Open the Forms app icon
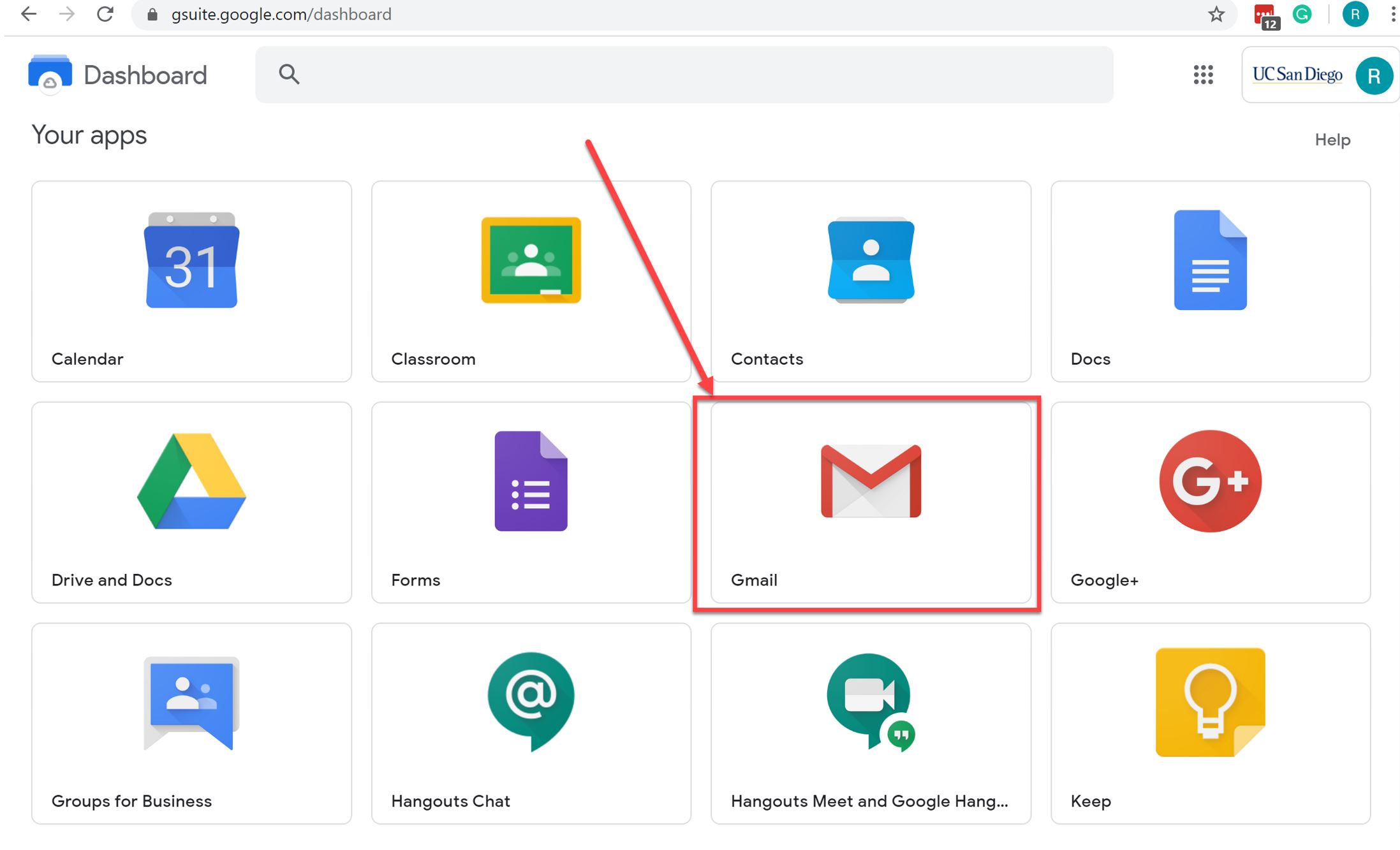The height and width of the screenshot is (850, 1400). [x=531, y=482]
